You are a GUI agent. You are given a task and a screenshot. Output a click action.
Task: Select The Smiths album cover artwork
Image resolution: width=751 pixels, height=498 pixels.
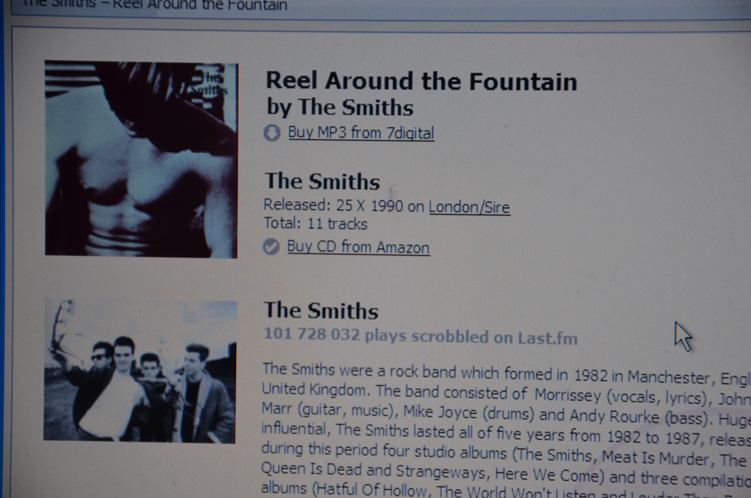coord(141,159)
